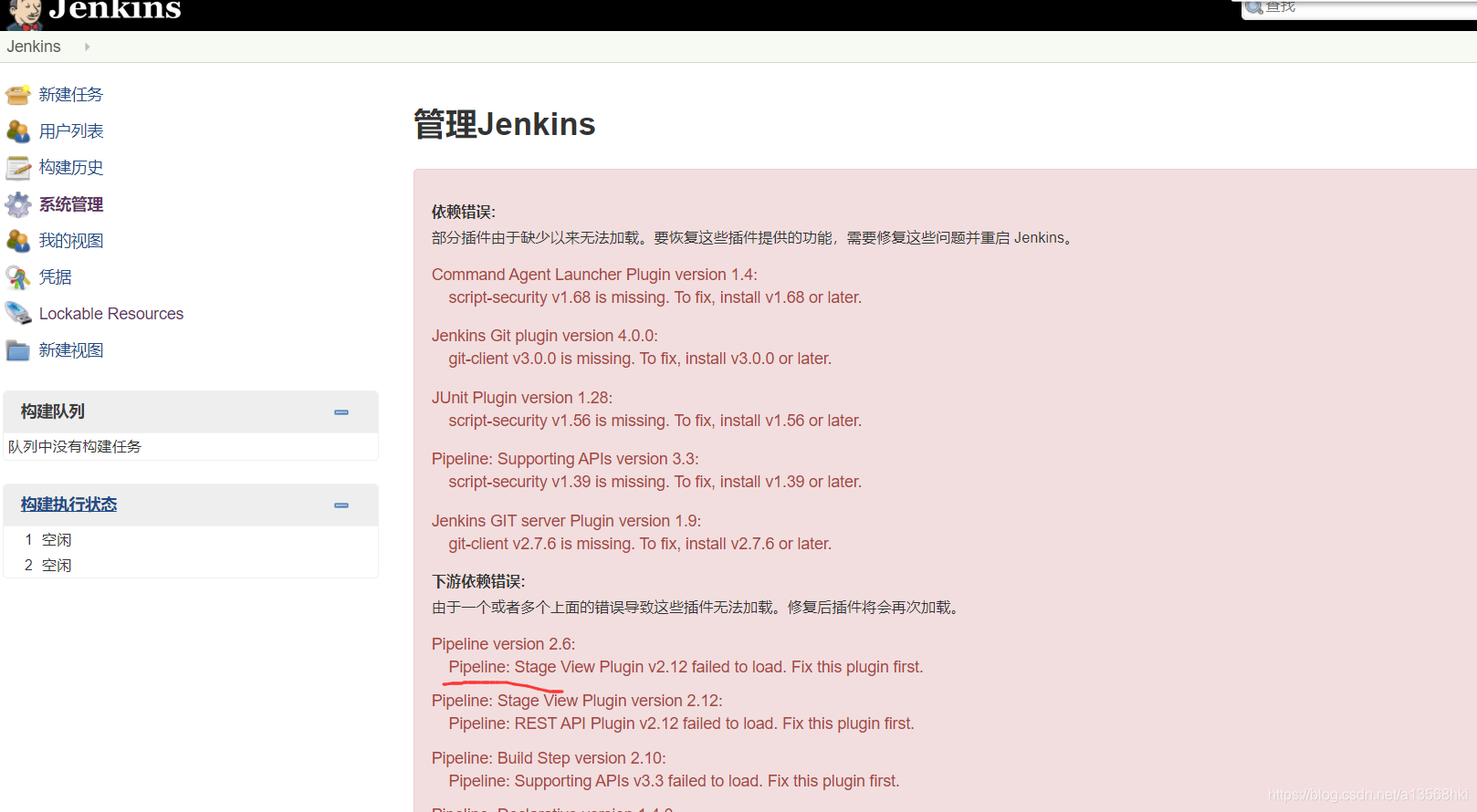Viewport: 1477px width, 812px height.
Task: Click the 新建视图 folder icon
Action: [18, 350]
